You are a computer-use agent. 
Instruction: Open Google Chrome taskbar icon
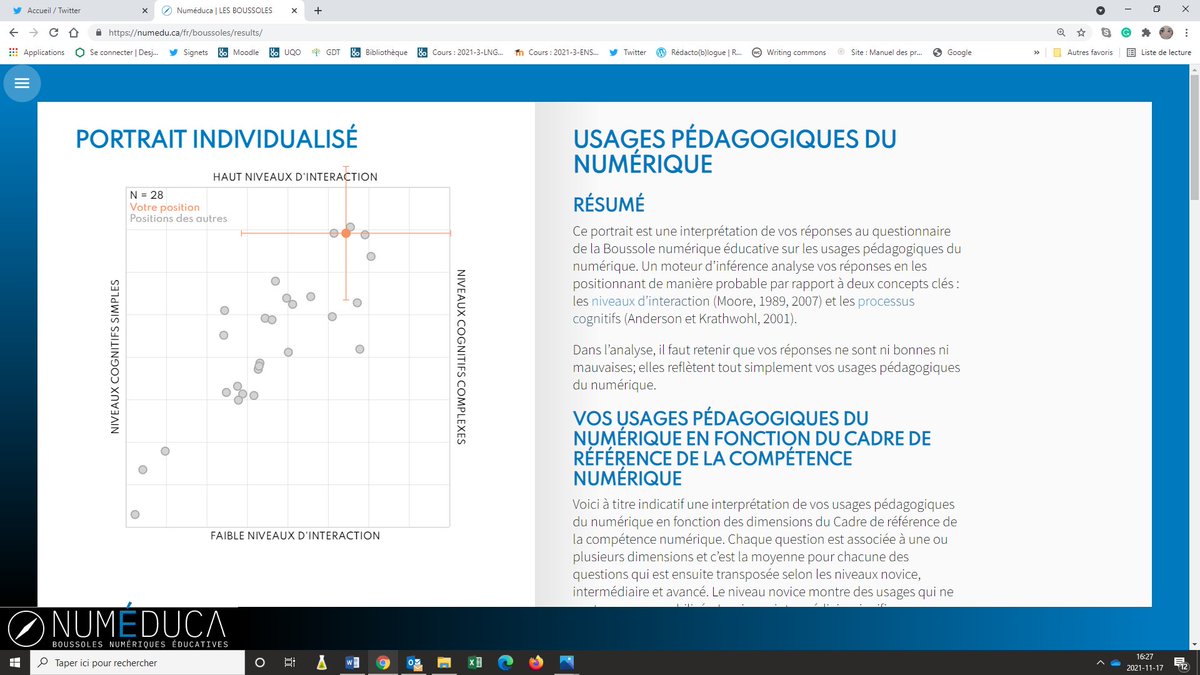click(383, 662)
